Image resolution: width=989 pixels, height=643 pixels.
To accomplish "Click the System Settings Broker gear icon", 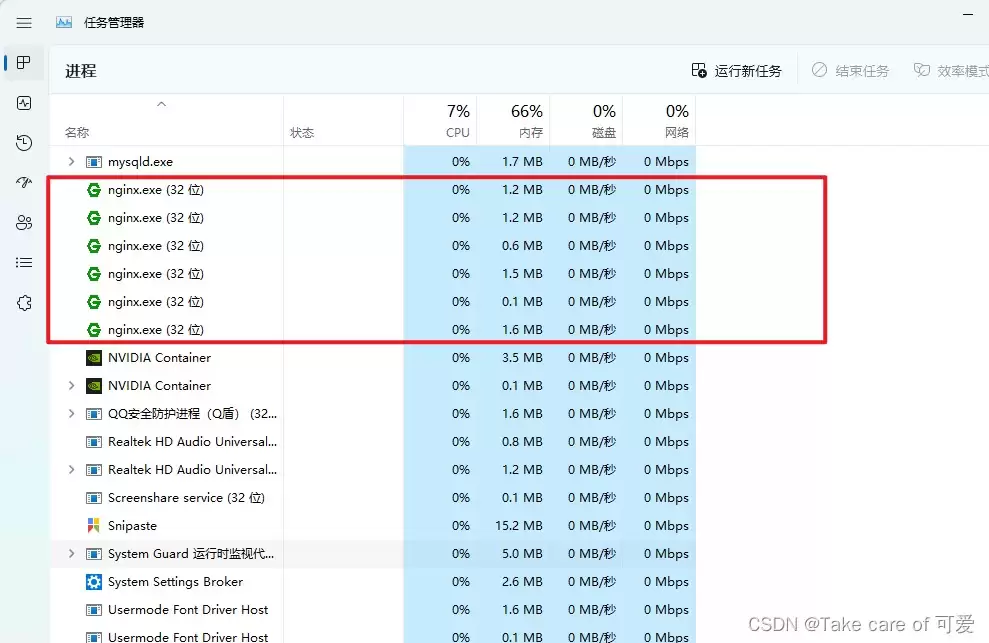I will coord(93,582).
